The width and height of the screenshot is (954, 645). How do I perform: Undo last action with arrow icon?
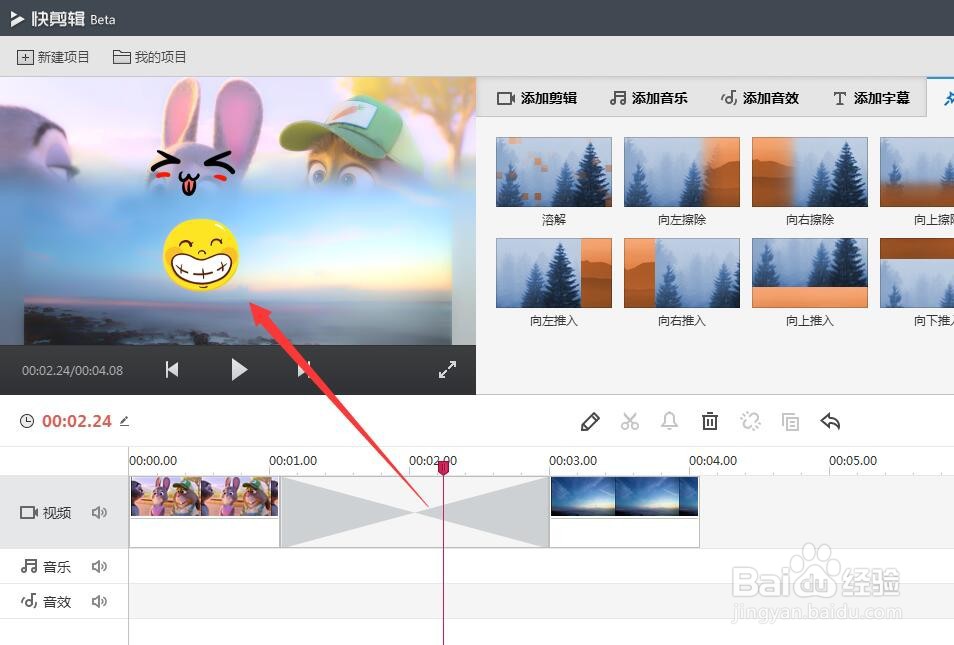coord(830,421)
